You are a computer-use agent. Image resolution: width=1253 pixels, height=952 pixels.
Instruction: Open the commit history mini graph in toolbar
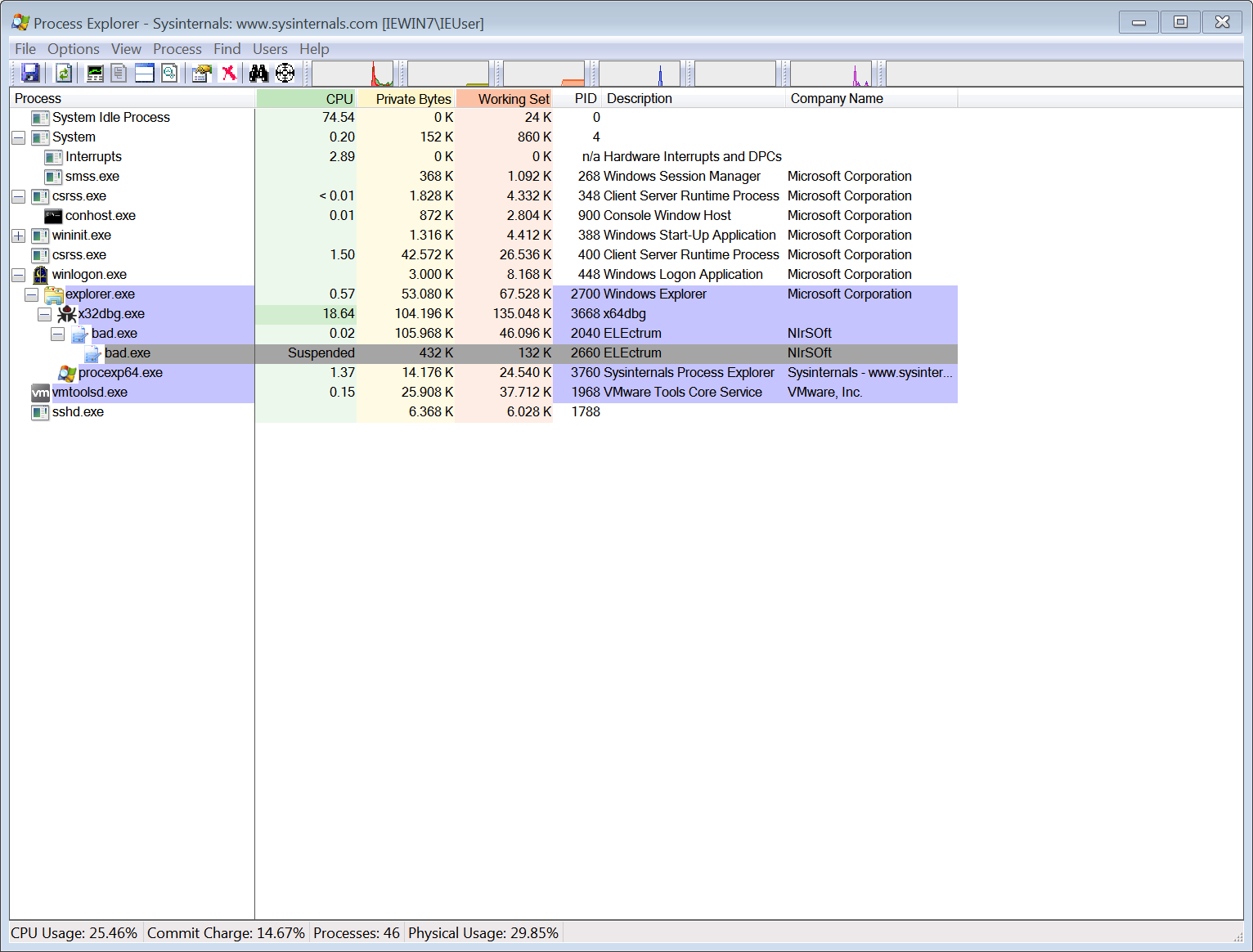click(x=448, y=74)
